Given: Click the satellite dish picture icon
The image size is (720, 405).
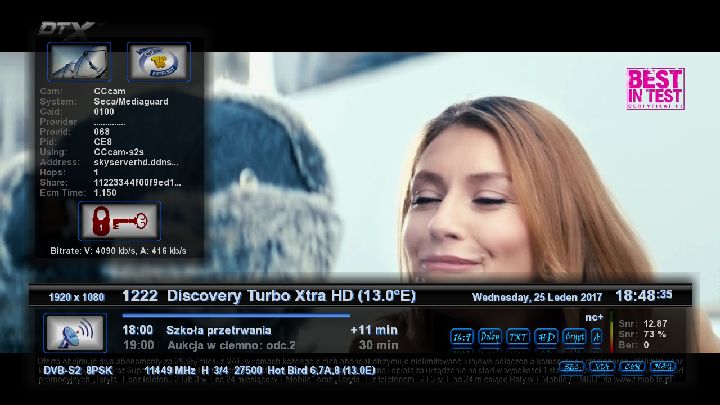Looking at the screenshot, I should click(80, 61).
